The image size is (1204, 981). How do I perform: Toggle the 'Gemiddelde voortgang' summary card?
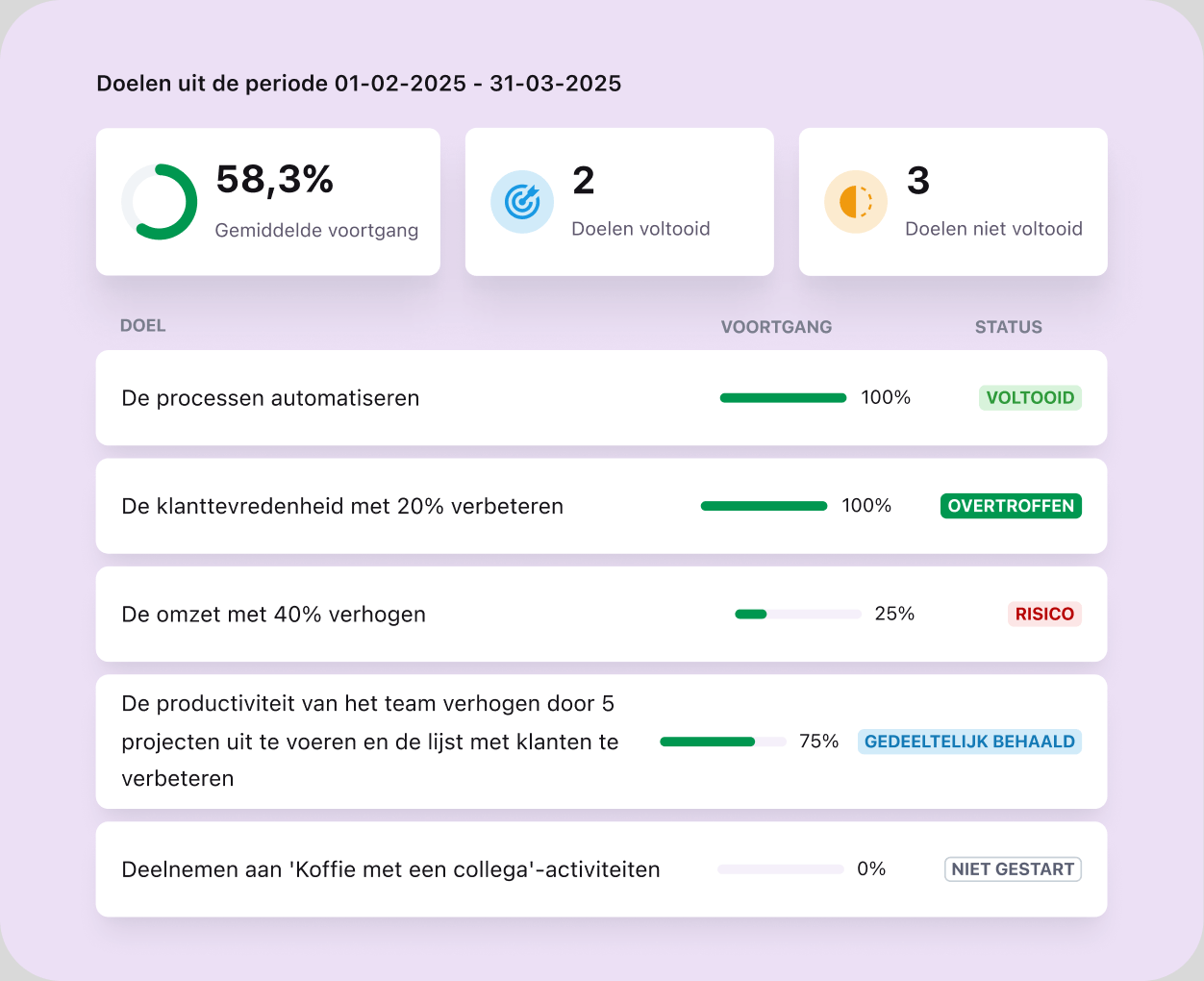tap(267, 201)
